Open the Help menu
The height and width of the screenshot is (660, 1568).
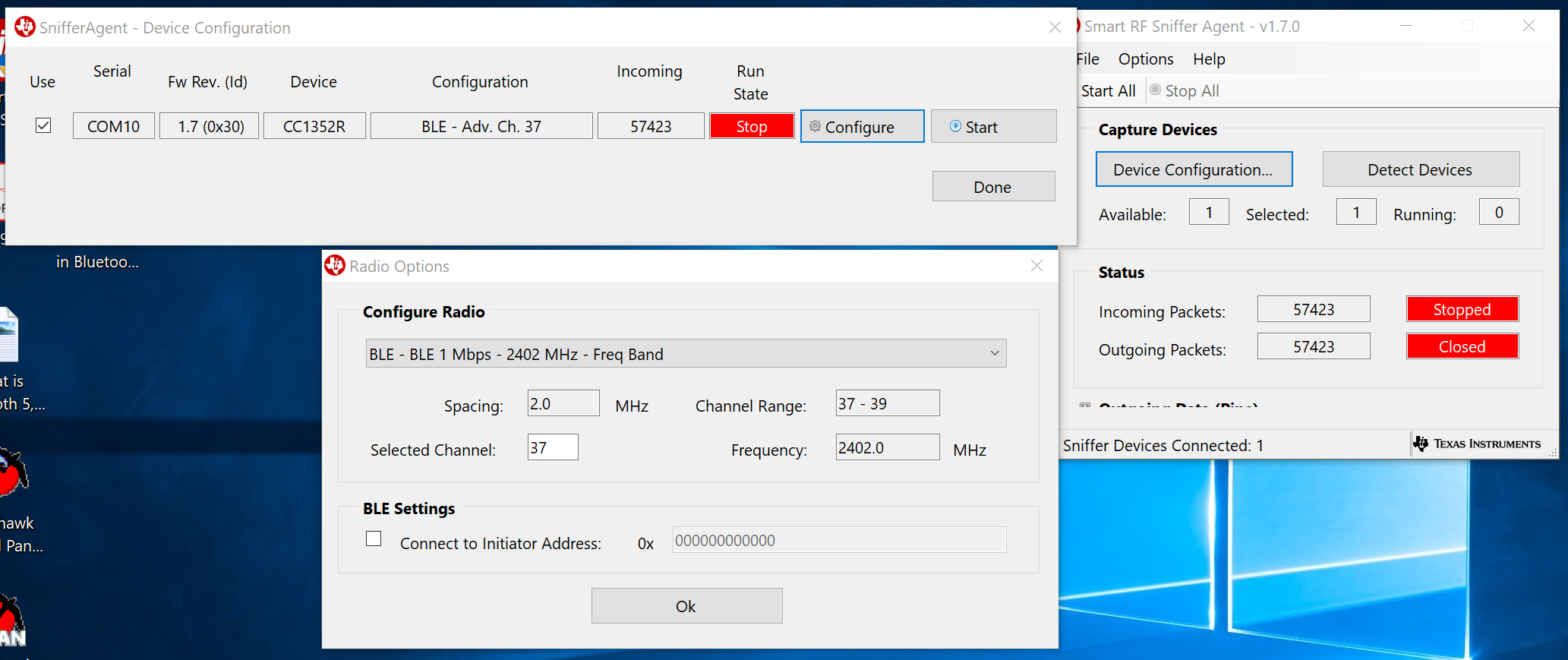(x=1209, y=59)
